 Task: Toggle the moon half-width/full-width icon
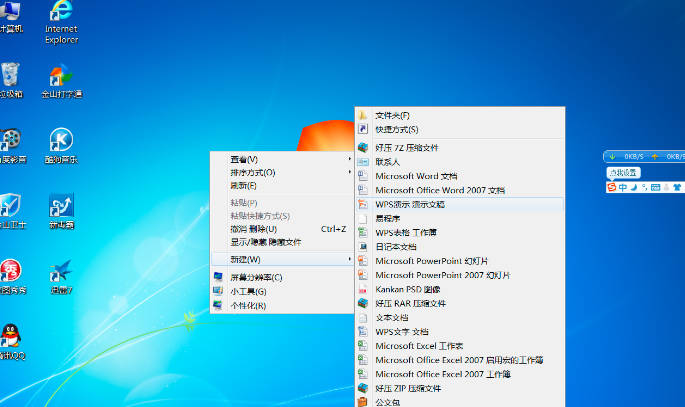[634, 187]
